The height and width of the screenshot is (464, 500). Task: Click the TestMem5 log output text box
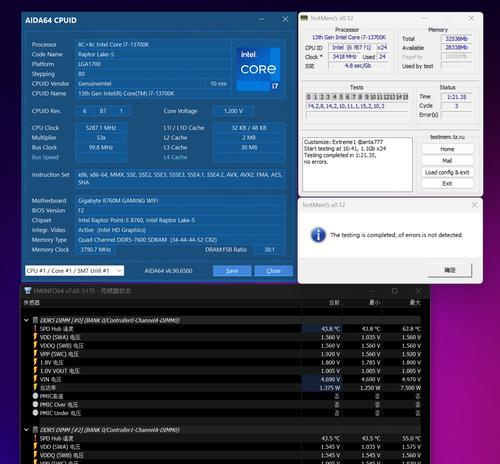pyautogui.click(x=357, y=164)
